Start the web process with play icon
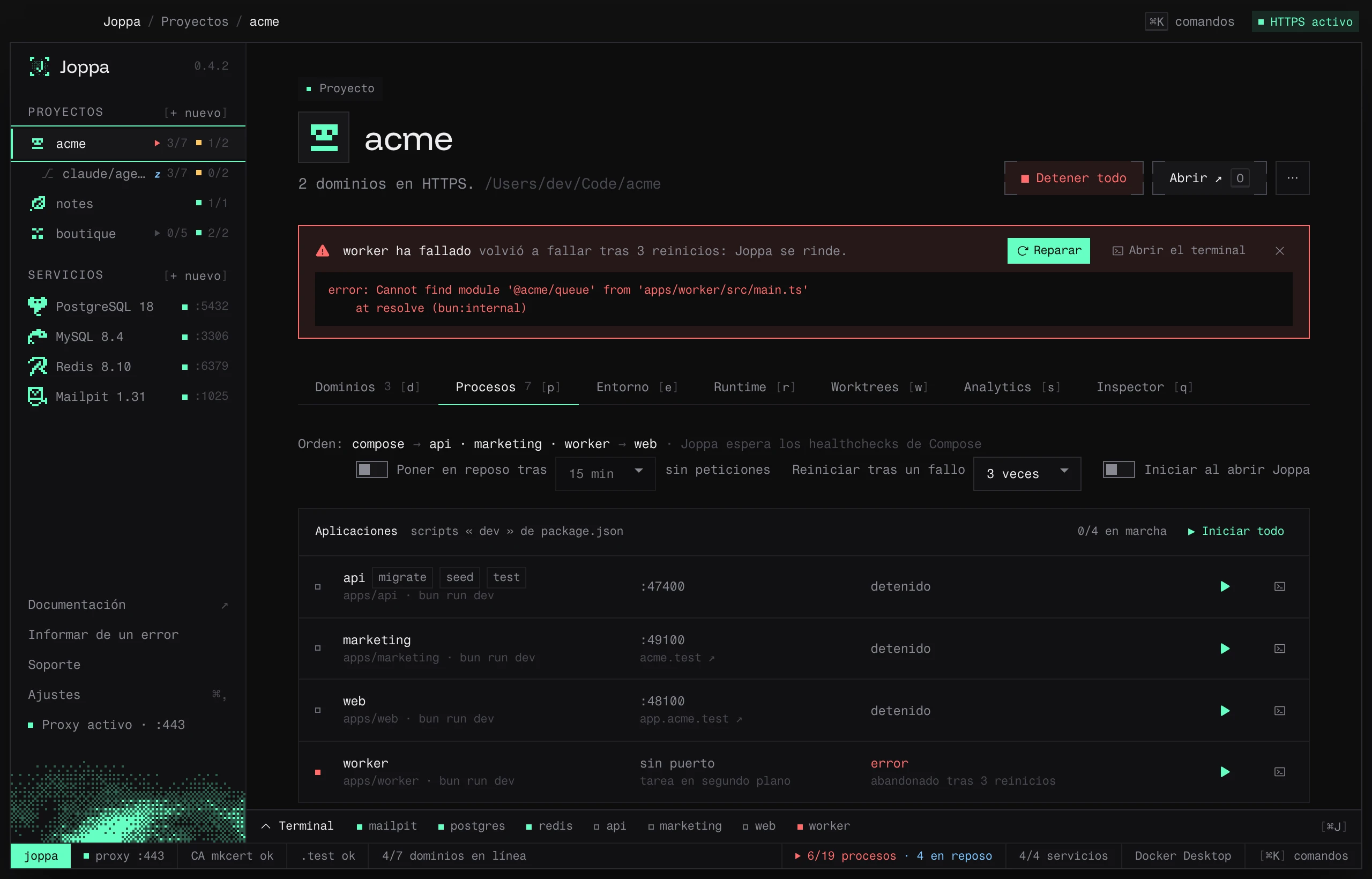The image size is (1372, 879). coord(1224,711)
